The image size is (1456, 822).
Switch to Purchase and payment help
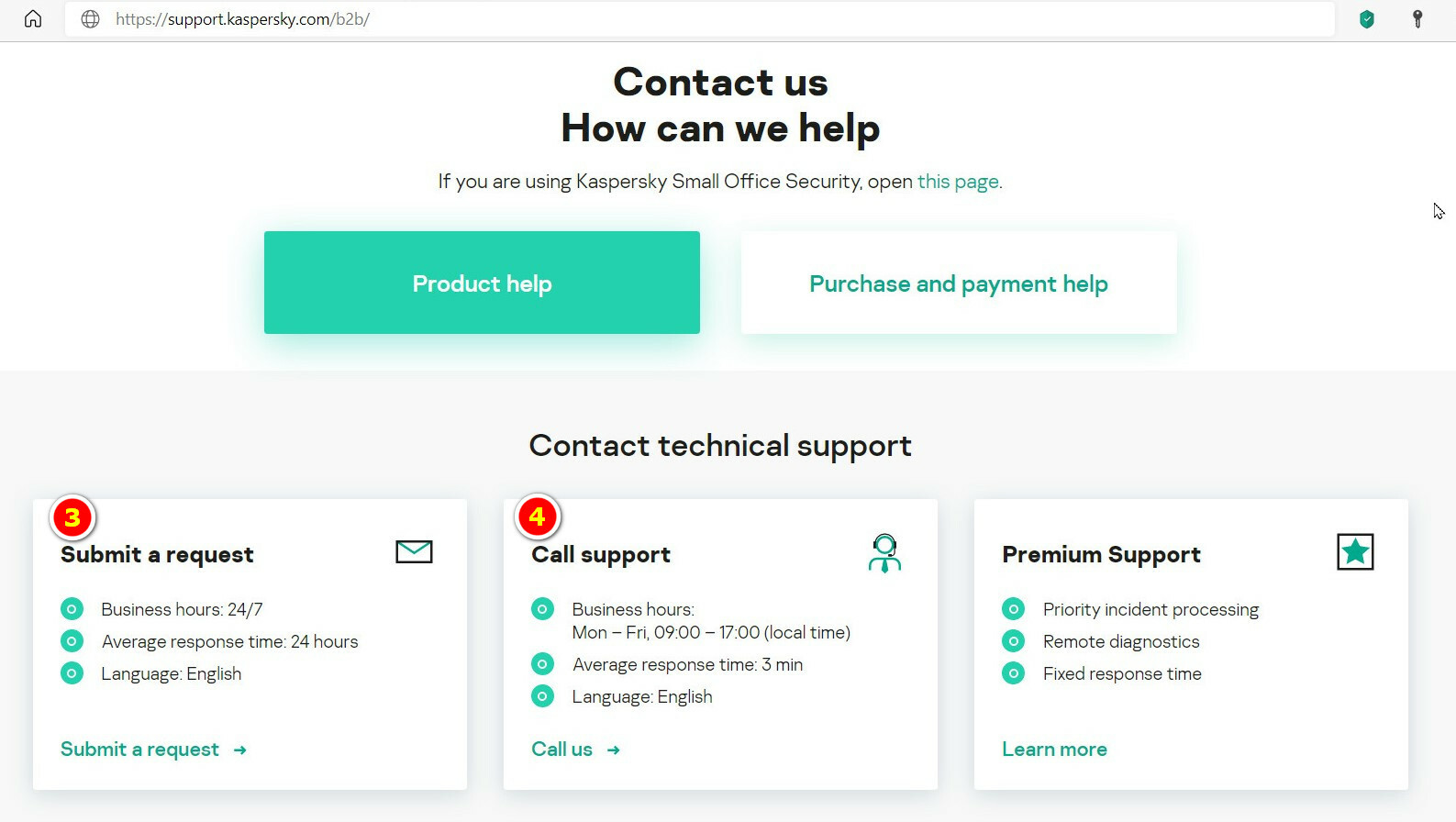coord(958,283)
